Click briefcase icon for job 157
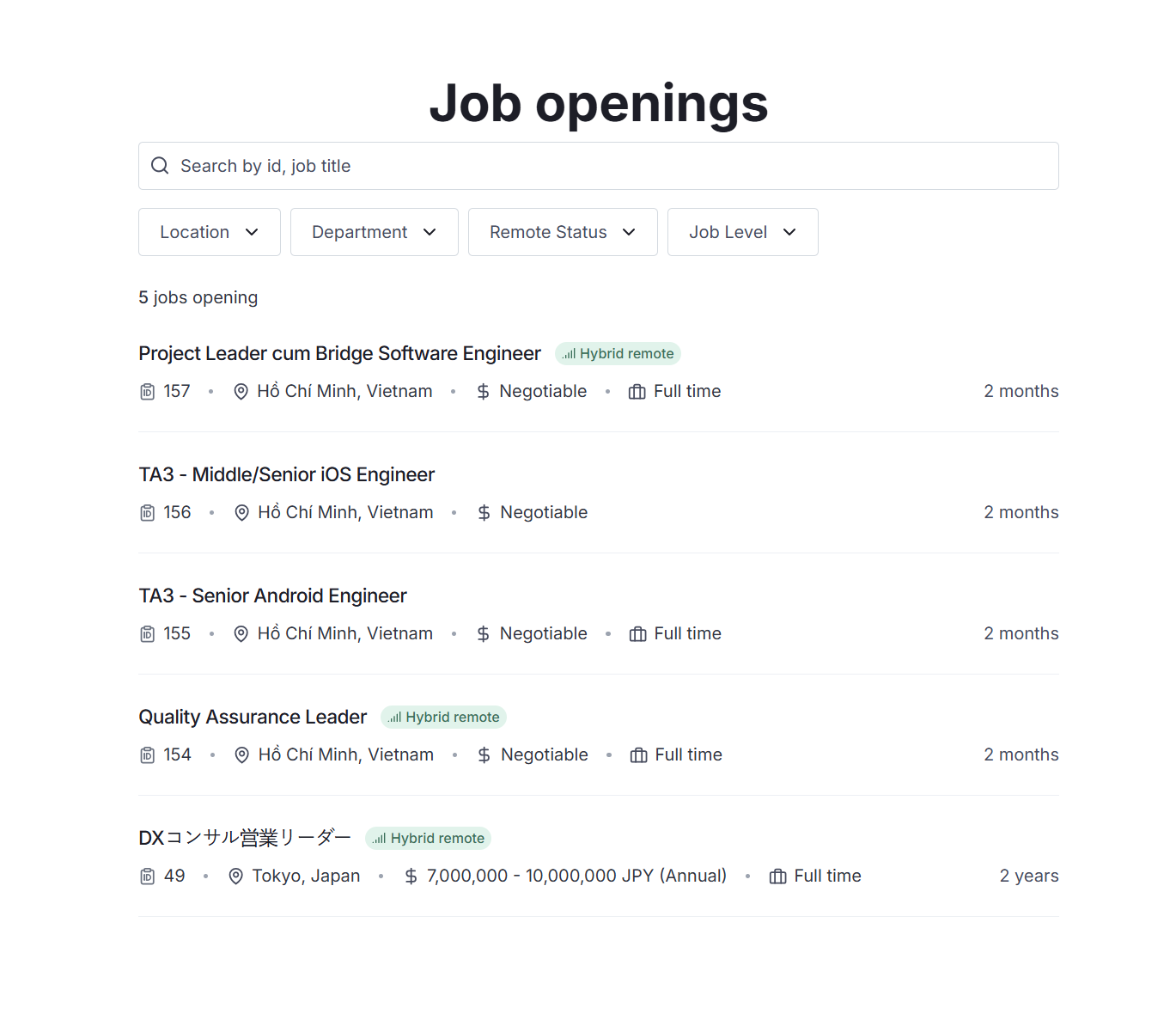 [x=637, y=392]
